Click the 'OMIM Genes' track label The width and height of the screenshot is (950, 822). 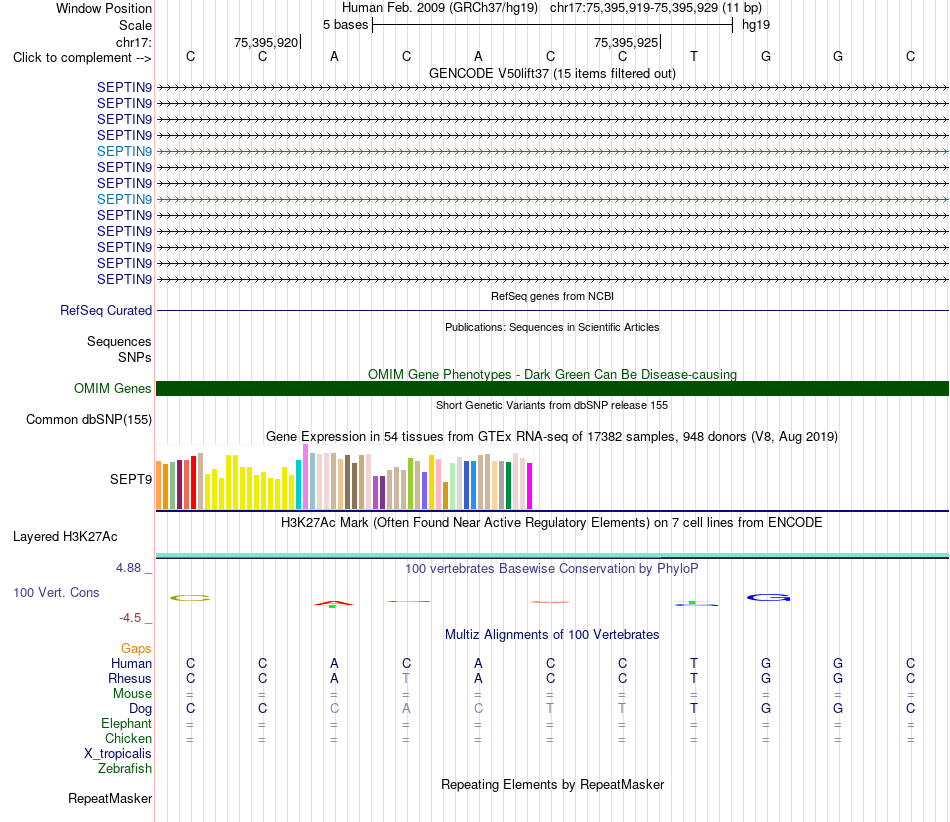coord(112,388)
